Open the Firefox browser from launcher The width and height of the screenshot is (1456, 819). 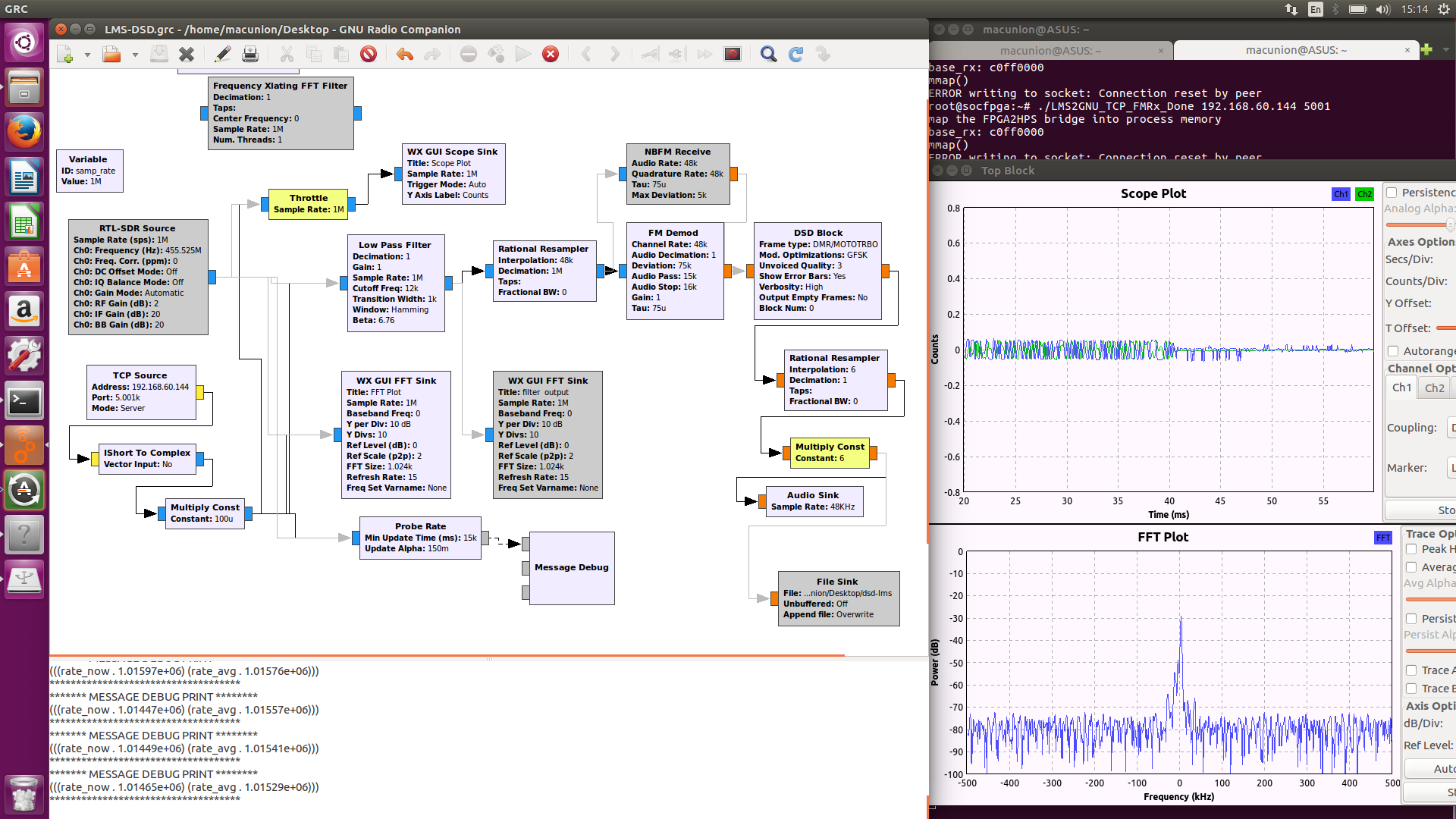pyautogui.click(x=24, y=132)
